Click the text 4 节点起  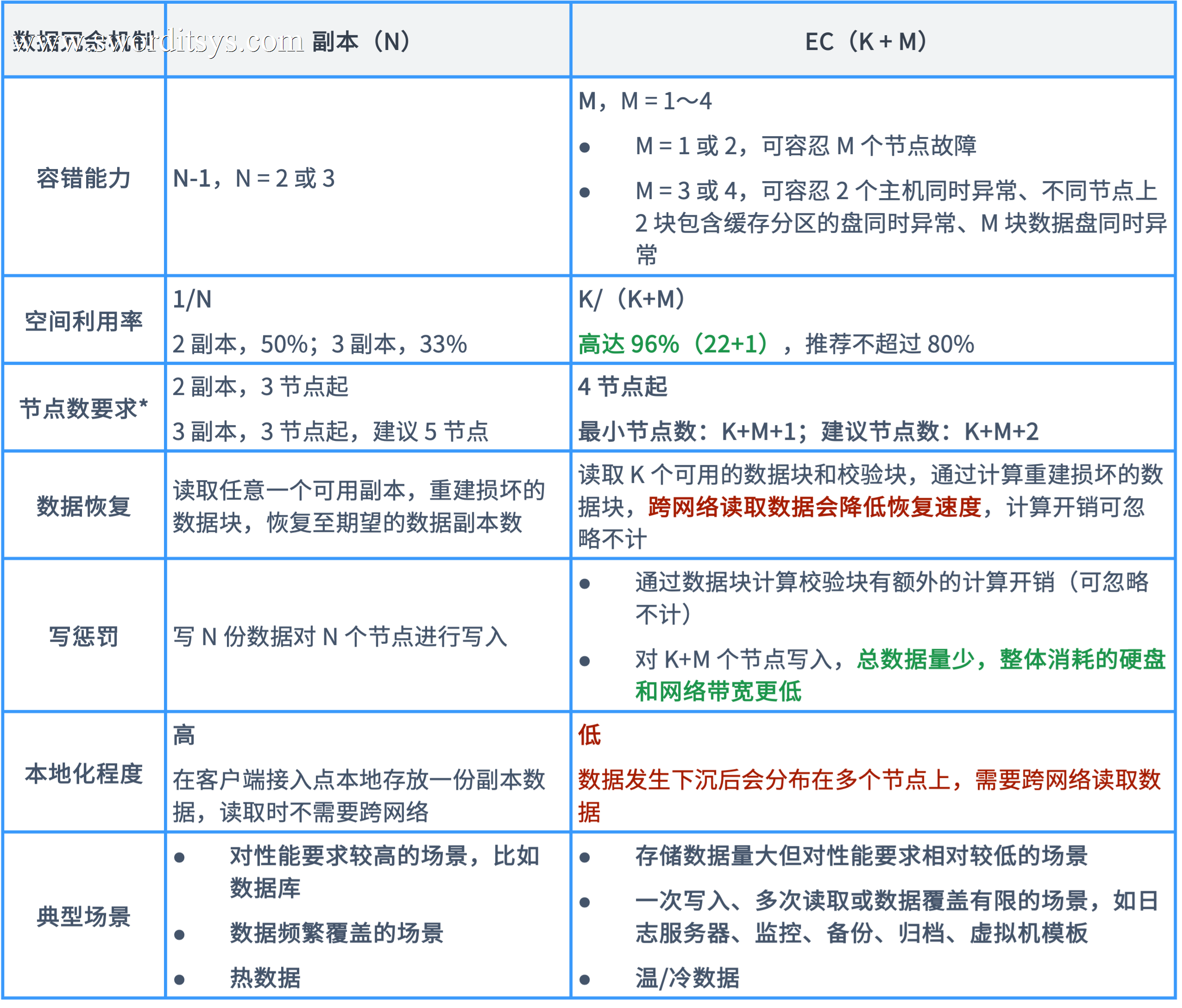622,387
